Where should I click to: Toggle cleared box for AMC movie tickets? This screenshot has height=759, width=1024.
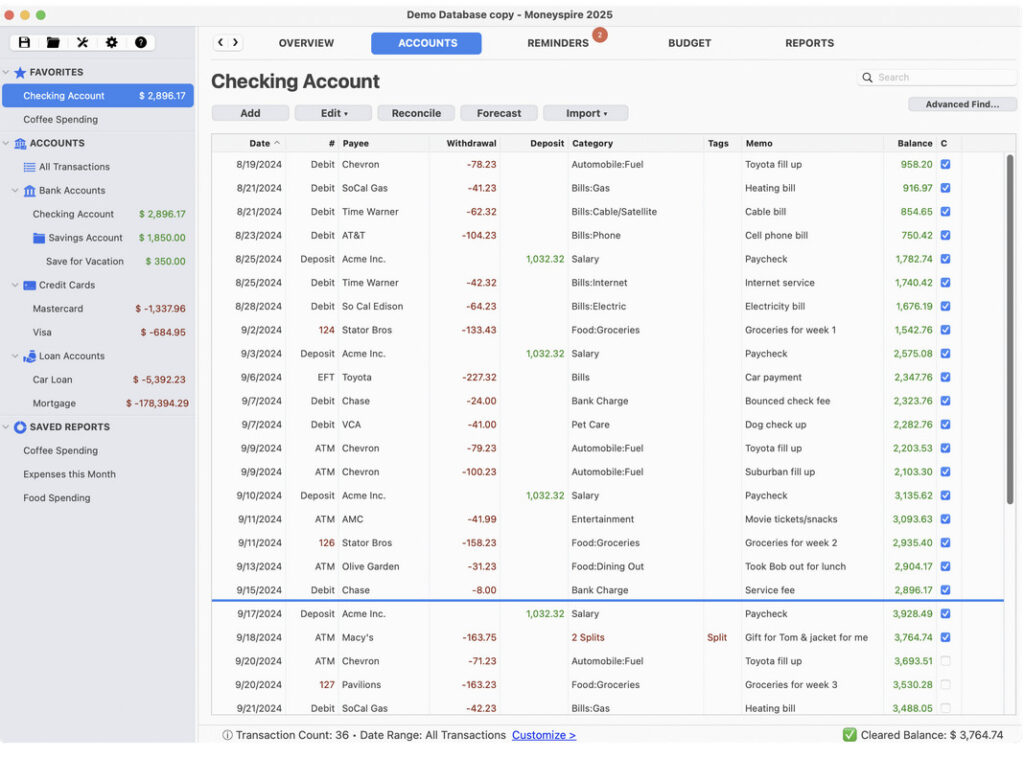click(x=945, y=519)
